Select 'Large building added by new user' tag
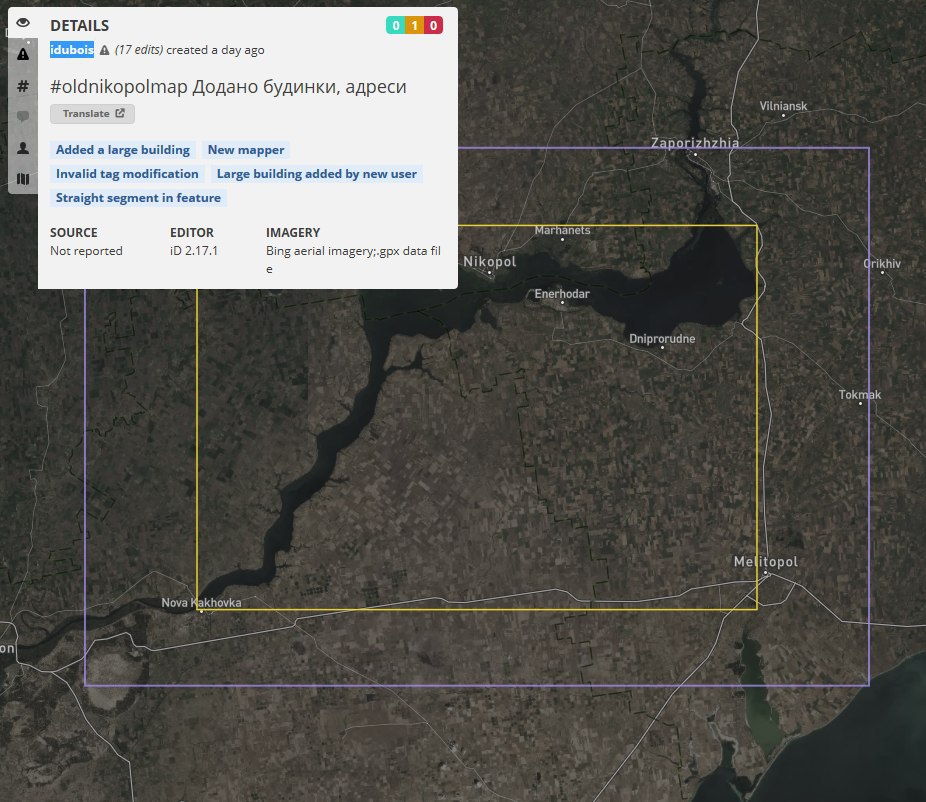 317,174
